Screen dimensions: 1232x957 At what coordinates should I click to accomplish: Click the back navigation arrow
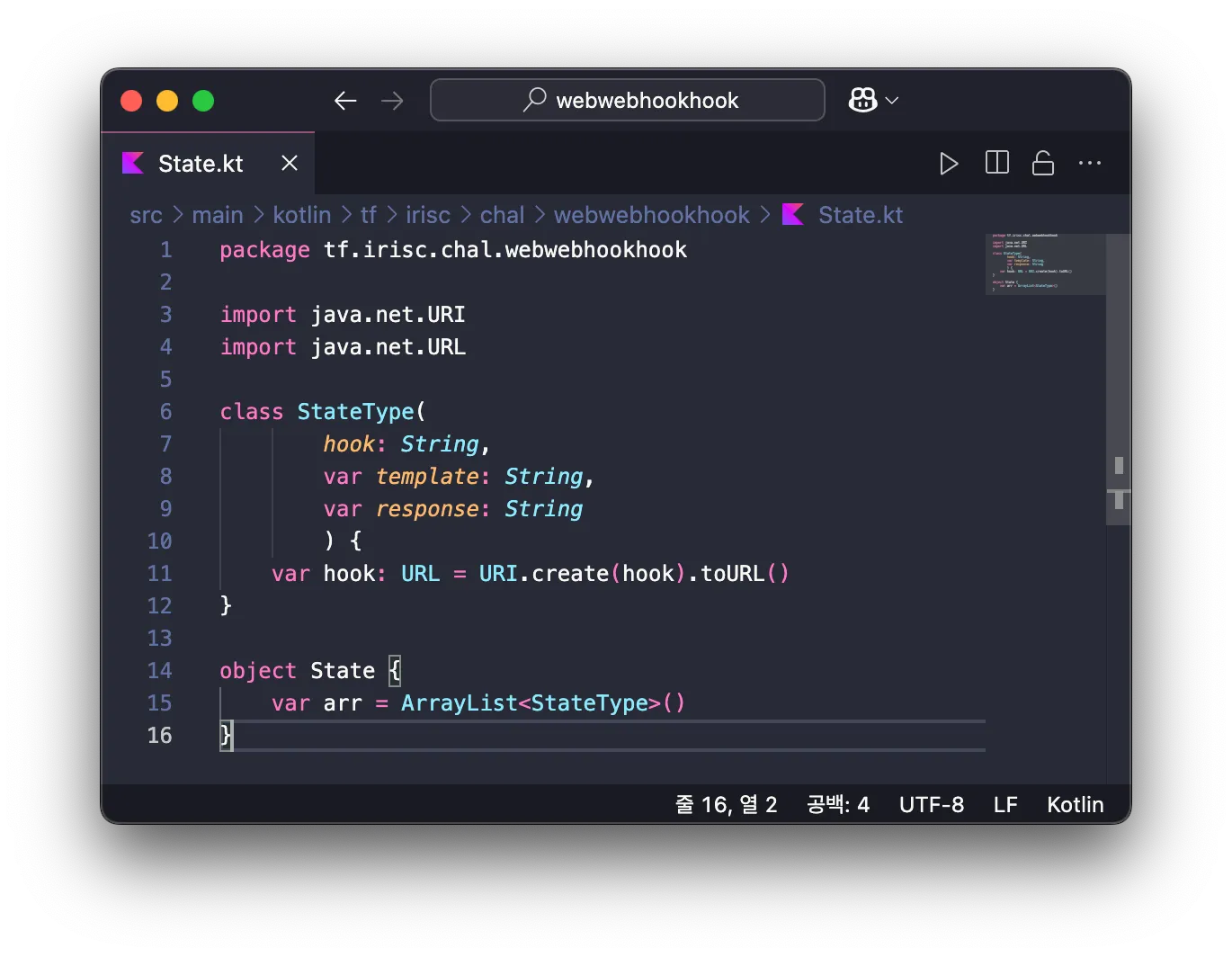click(x=345, y=101)
